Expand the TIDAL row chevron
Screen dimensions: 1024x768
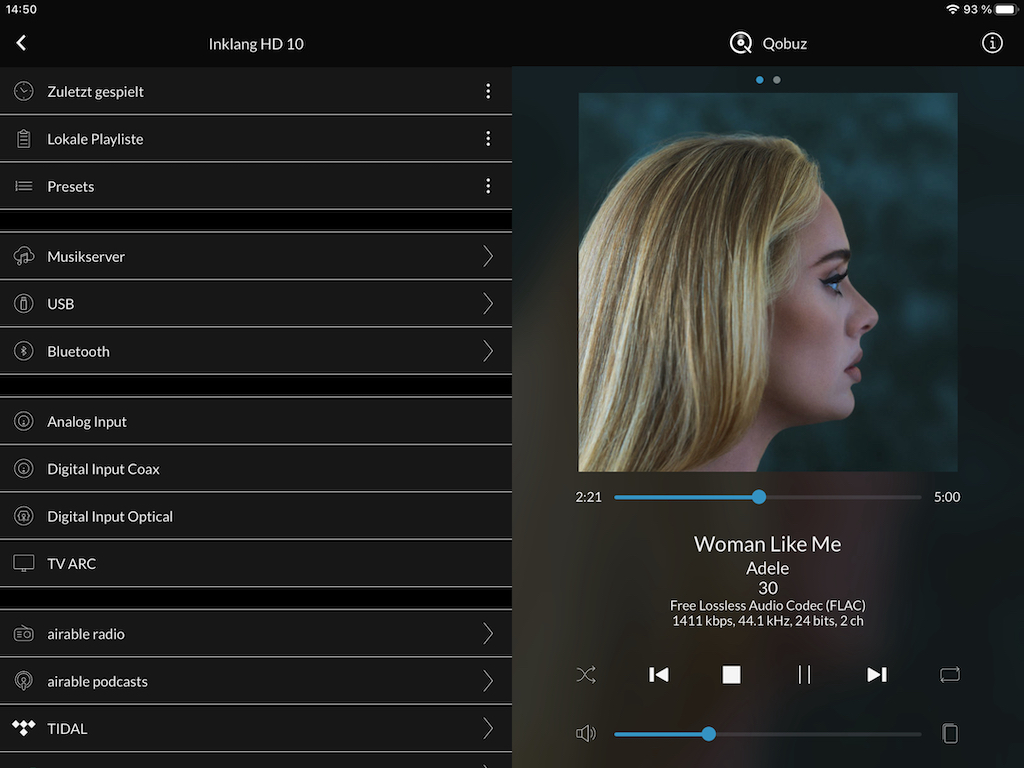click(488, 728)
